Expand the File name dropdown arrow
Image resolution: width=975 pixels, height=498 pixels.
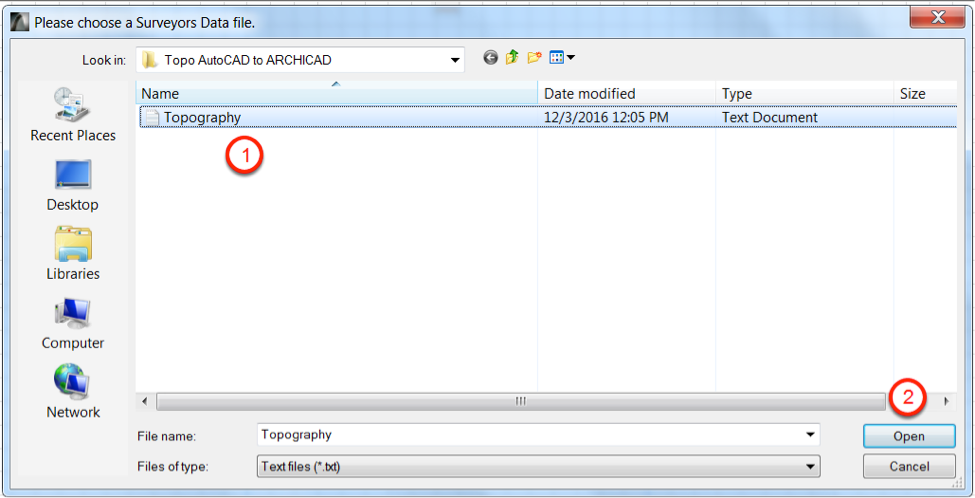pyautogui.click(x=810, y=435)
